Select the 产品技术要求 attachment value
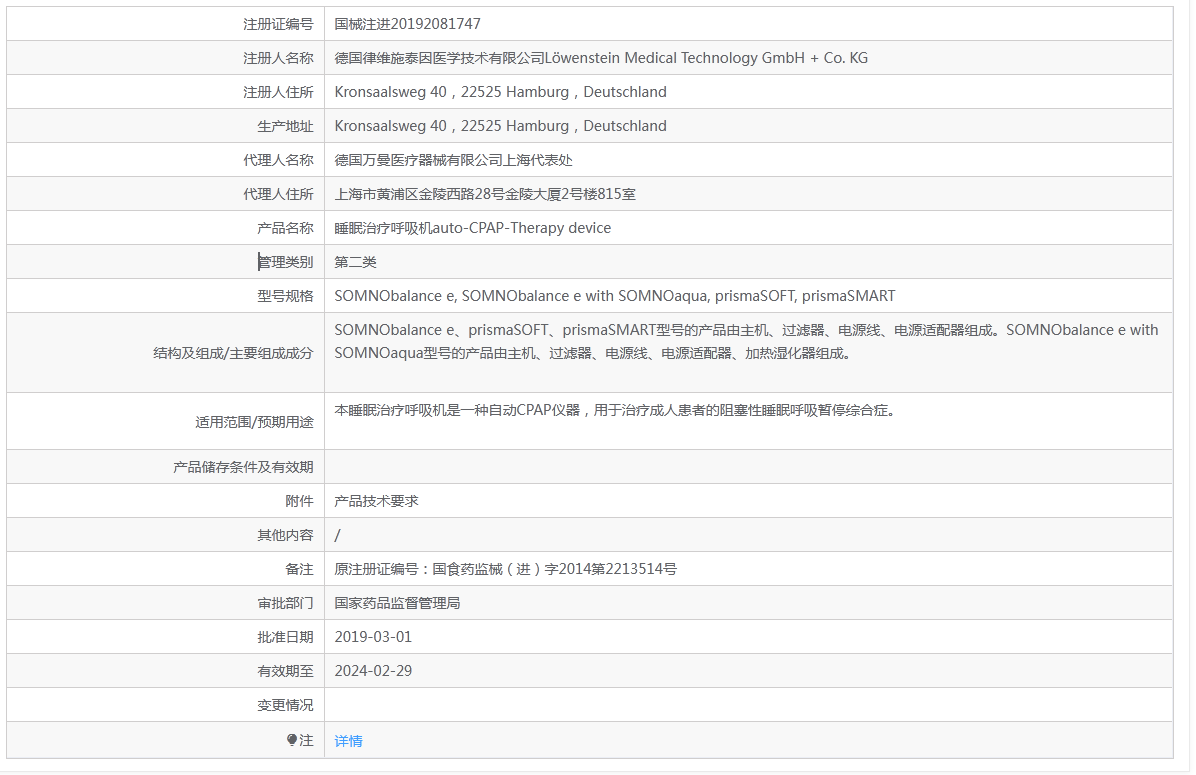Viewport: 1196px width, 775px height. tap(376, 501)
